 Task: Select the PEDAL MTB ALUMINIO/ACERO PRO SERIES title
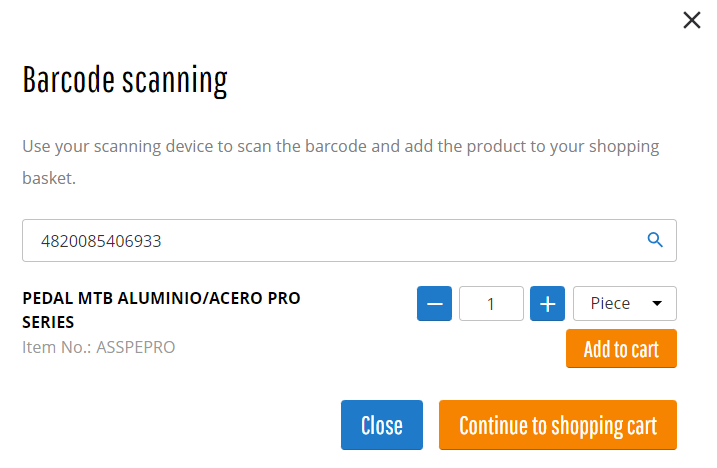(x=161, y=310)
